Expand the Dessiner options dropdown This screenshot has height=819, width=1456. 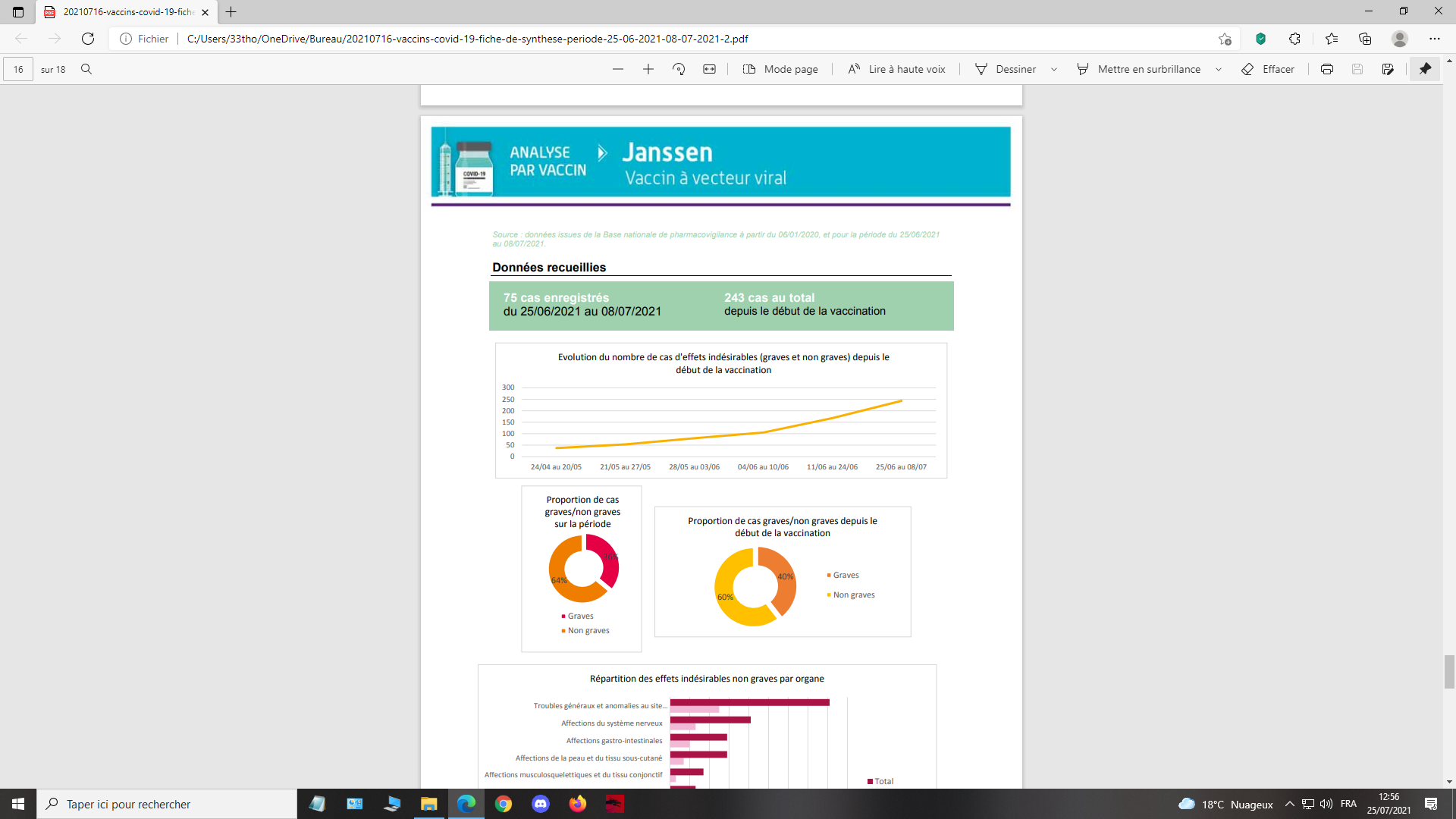1054,69
